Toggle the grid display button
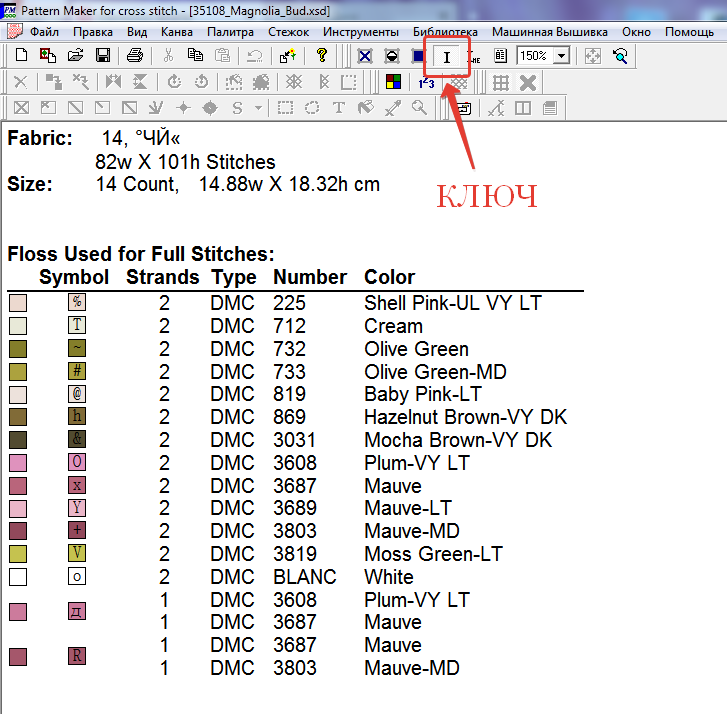727x714 pixels. (501, 82)
